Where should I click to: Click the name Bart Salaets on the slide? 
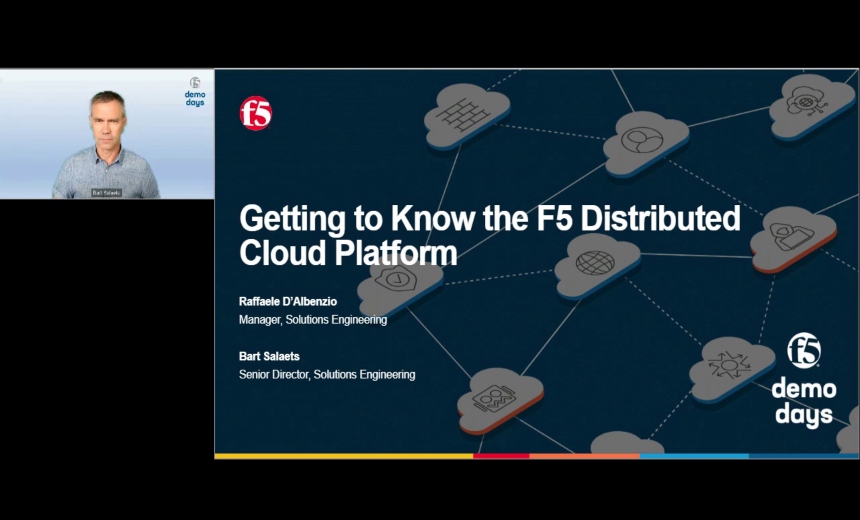pos(269,355)
